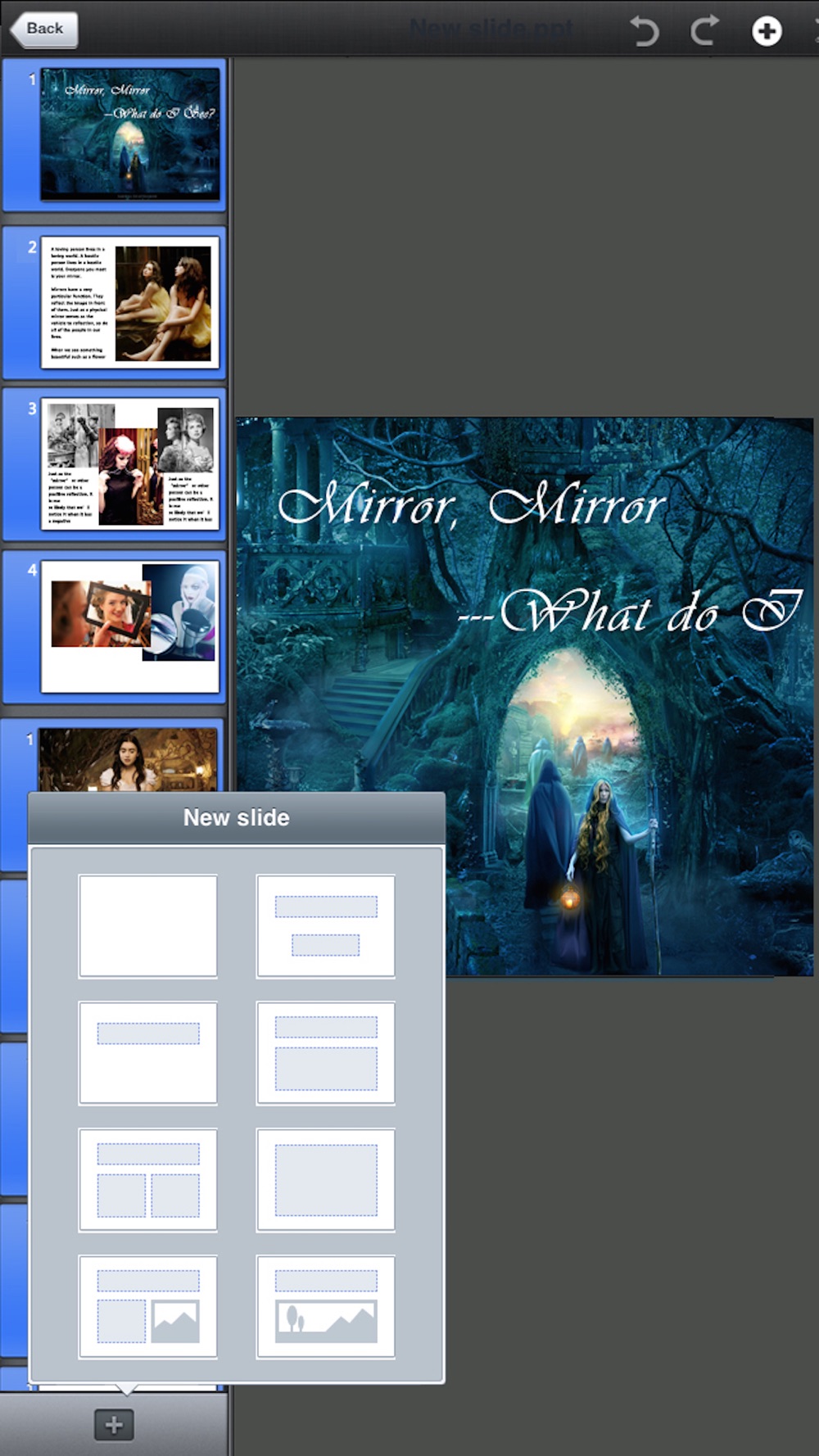Undo the last action

(x=645, y=31)
